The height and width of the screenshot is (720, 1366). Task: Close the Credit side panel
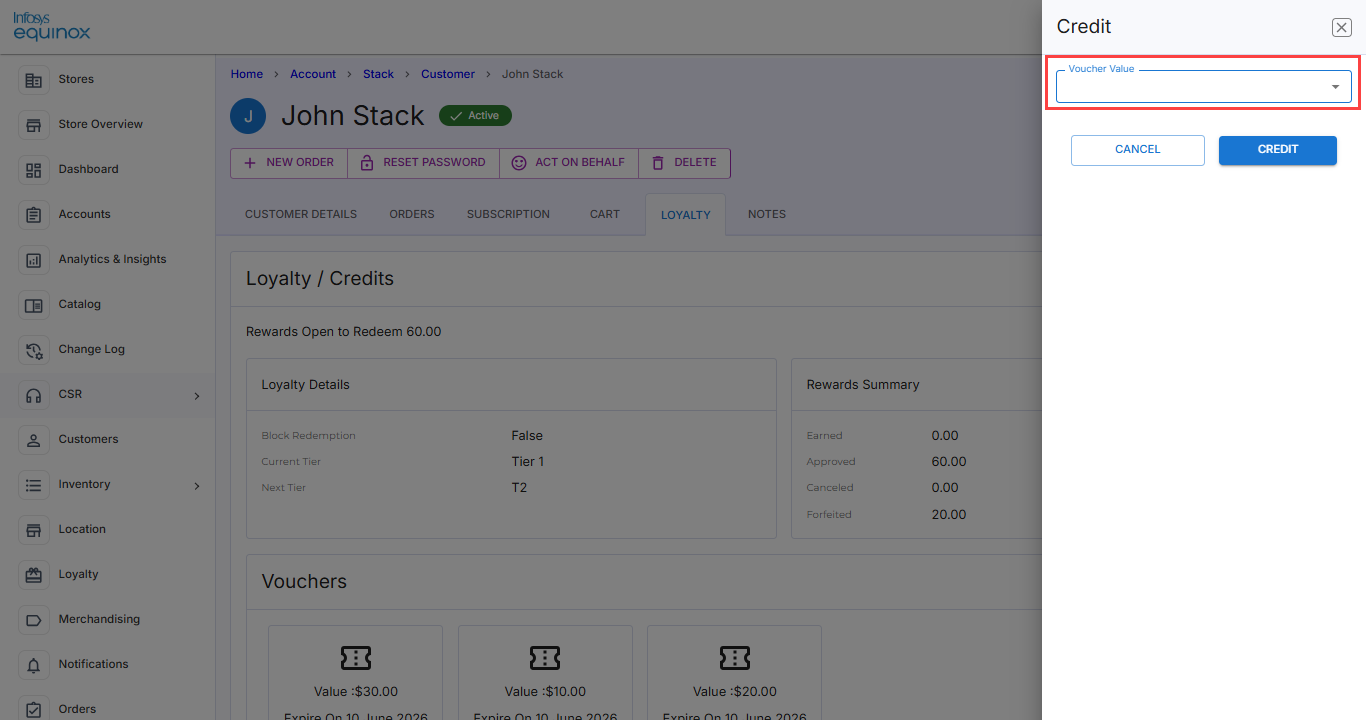1342,28
